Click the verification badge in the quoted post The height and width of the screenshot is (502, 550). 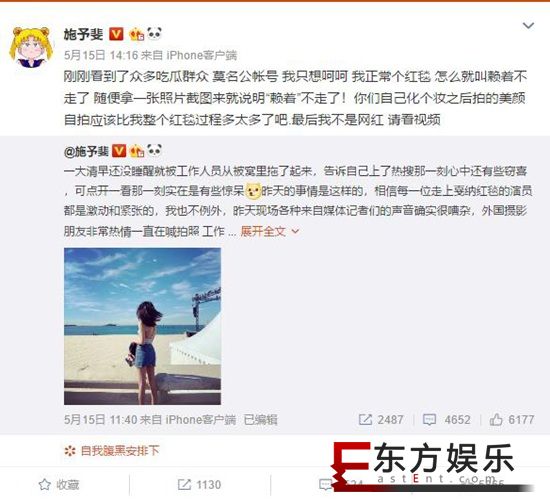pos(119,151)
